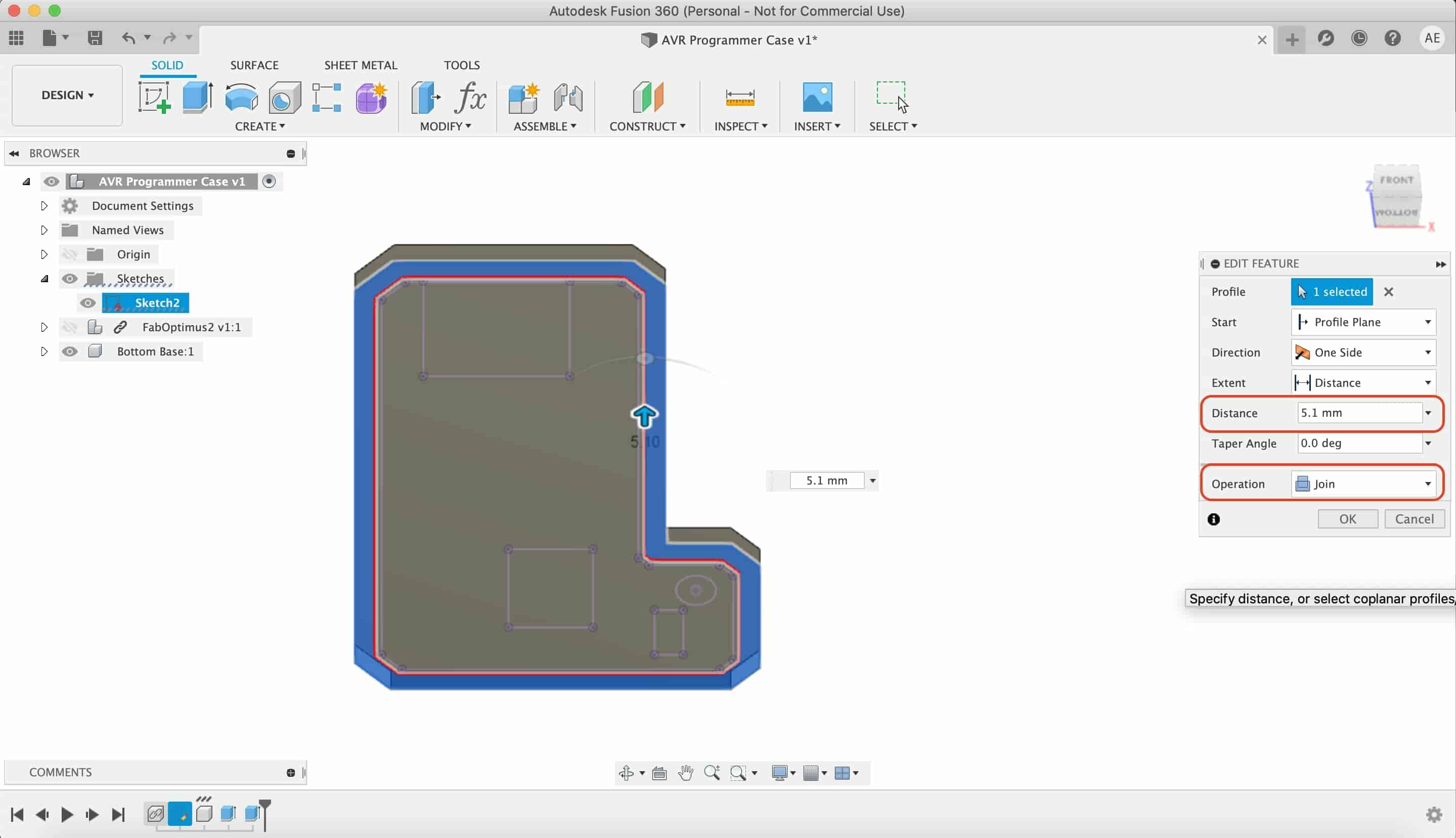
Task: Clear the Profile selection with X
Action: pos(1389,292)
